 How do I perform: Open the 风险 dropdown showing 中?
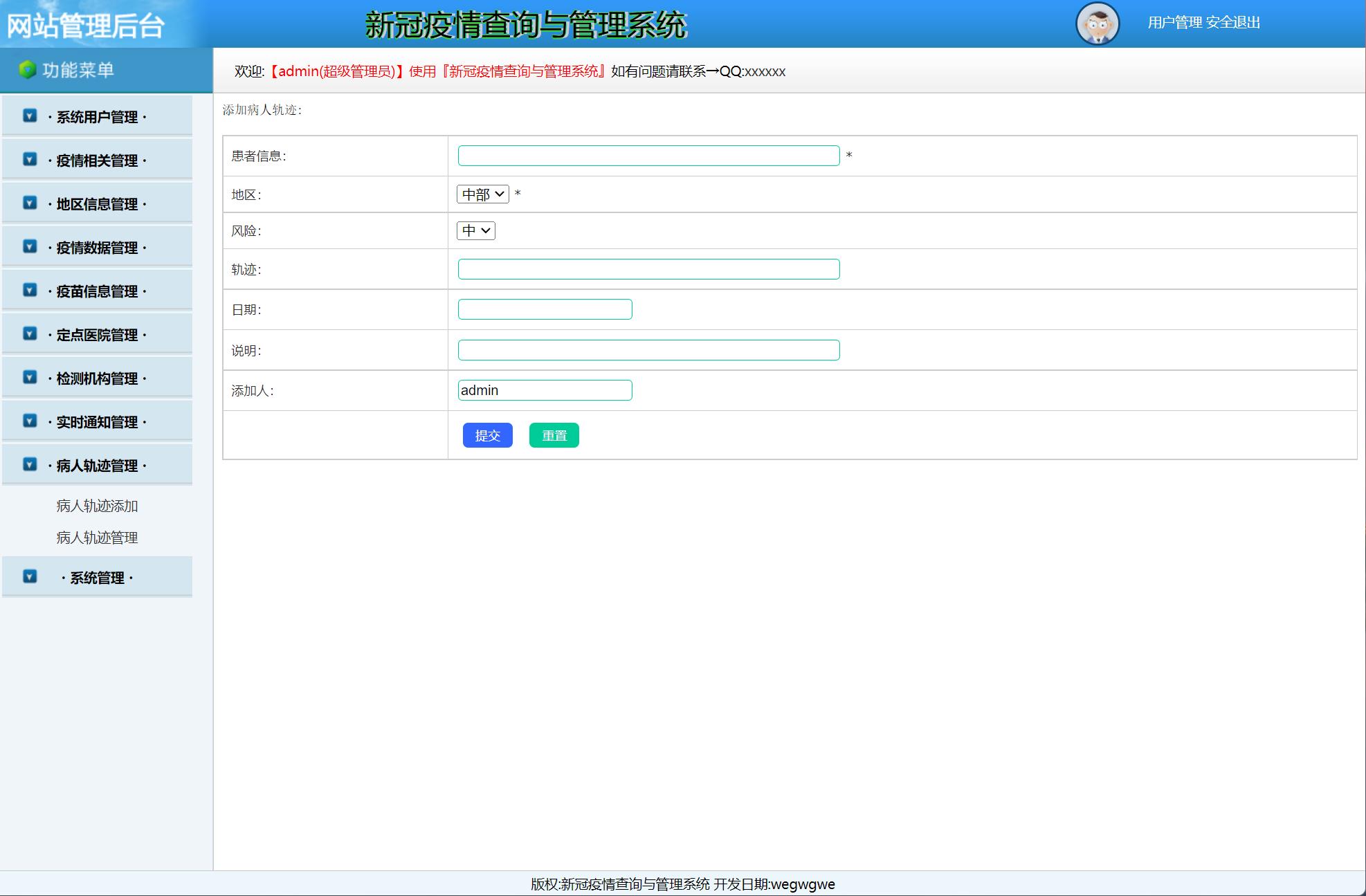[475, 230]
